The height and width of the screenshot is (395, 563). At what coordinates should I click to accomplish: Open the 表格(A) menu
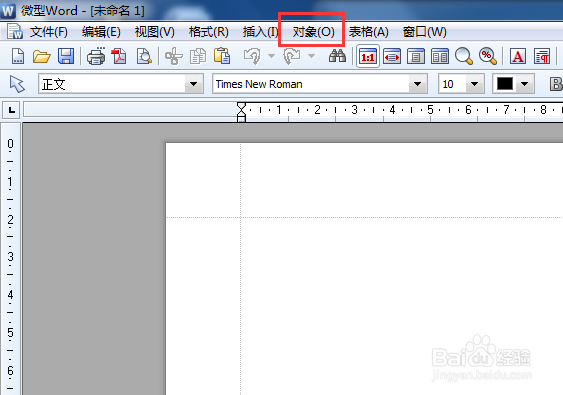coord(368,32)
